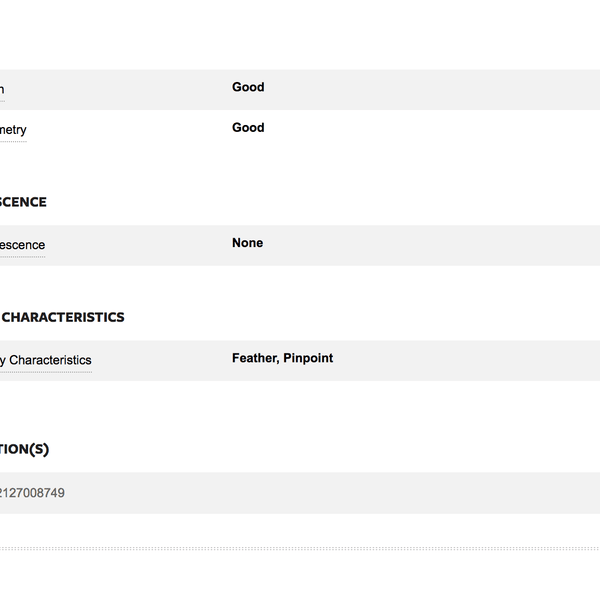Click the partially visible Symmetry label
The image size is (600, 600).
coord(13,130)
